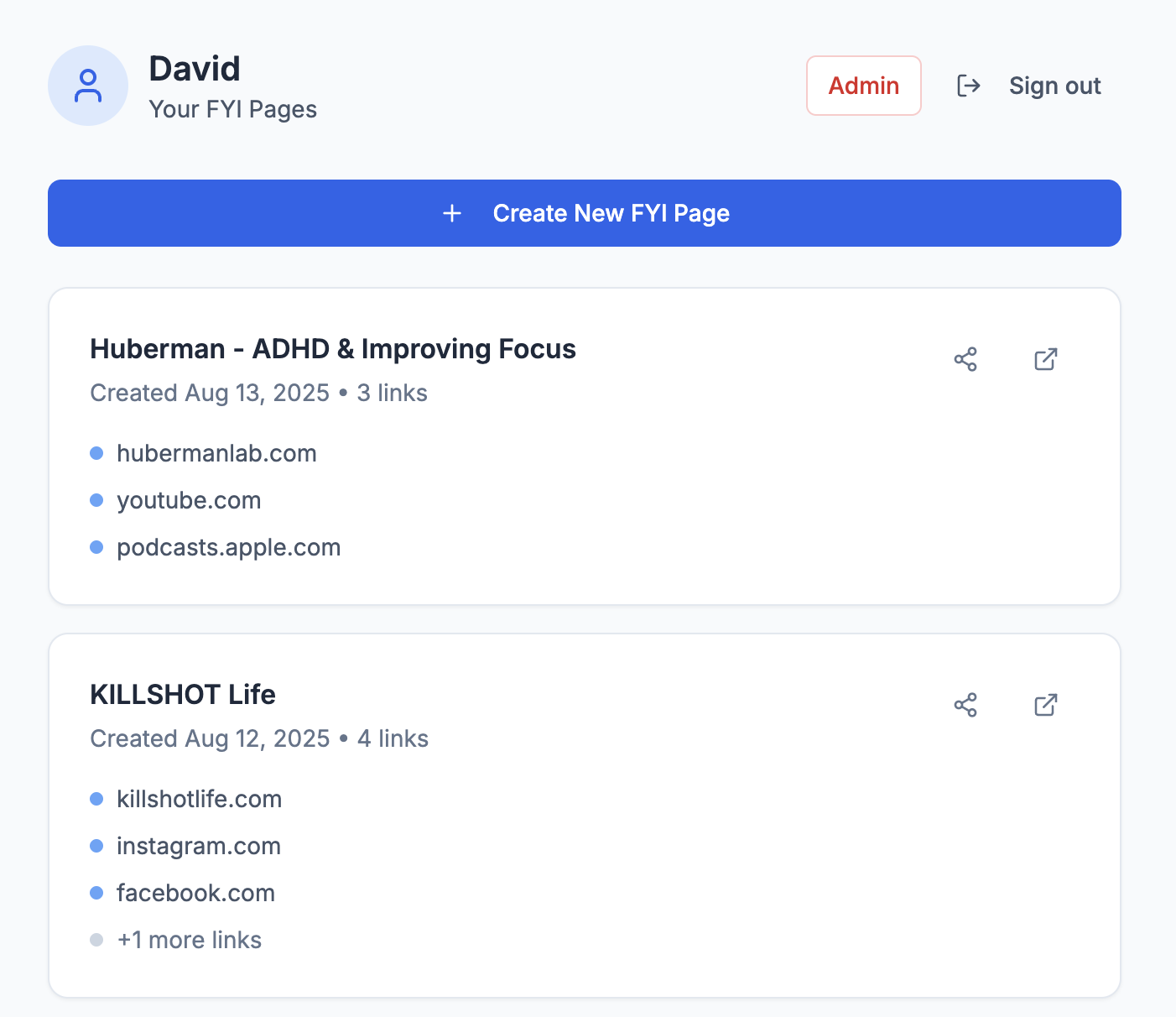Click the Sign out text

(x=1054, y=86)
